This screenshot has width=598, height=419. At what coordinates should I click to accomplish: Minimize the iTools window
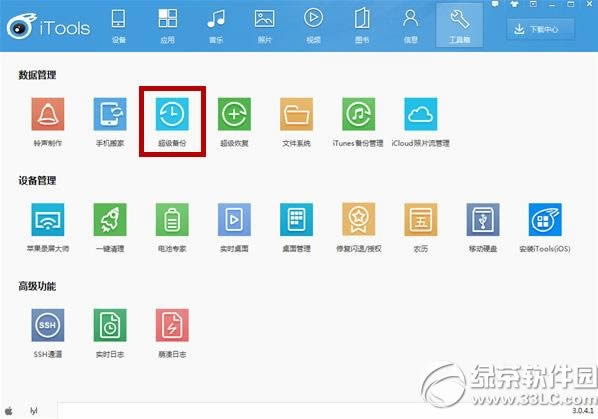pos(552,5)
